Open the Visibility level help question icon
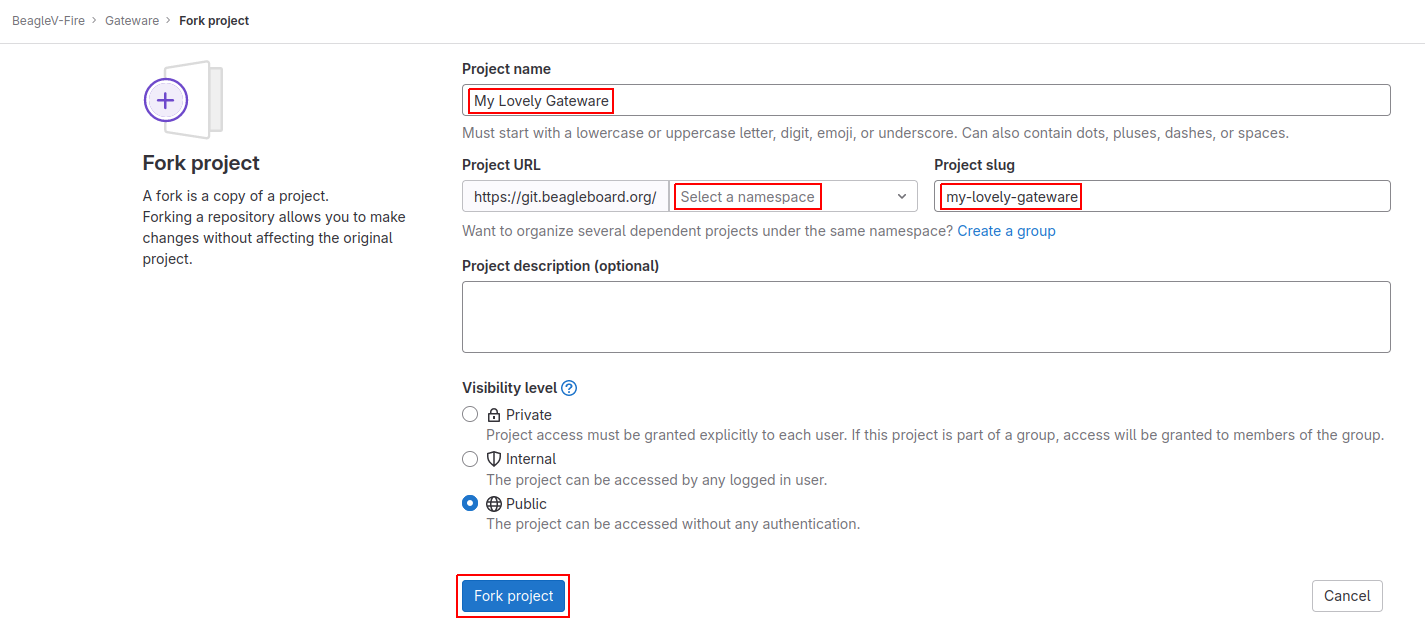The image size is (1425, 631). coord(569,388)
